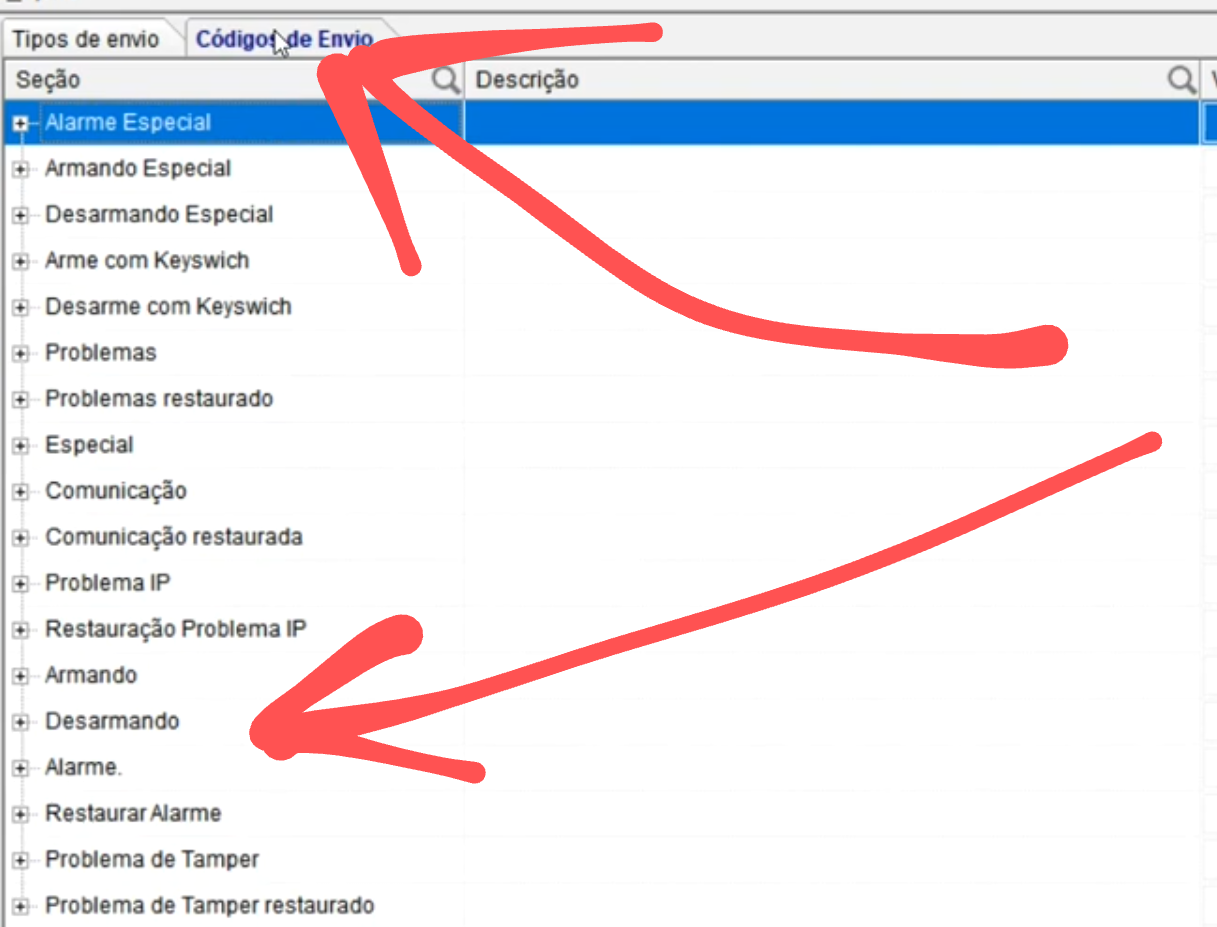The width and height of the screenshot is (1217, 927).
Task: Expand the Restaurar Alarme node
Action: click(x=20, y=813)
